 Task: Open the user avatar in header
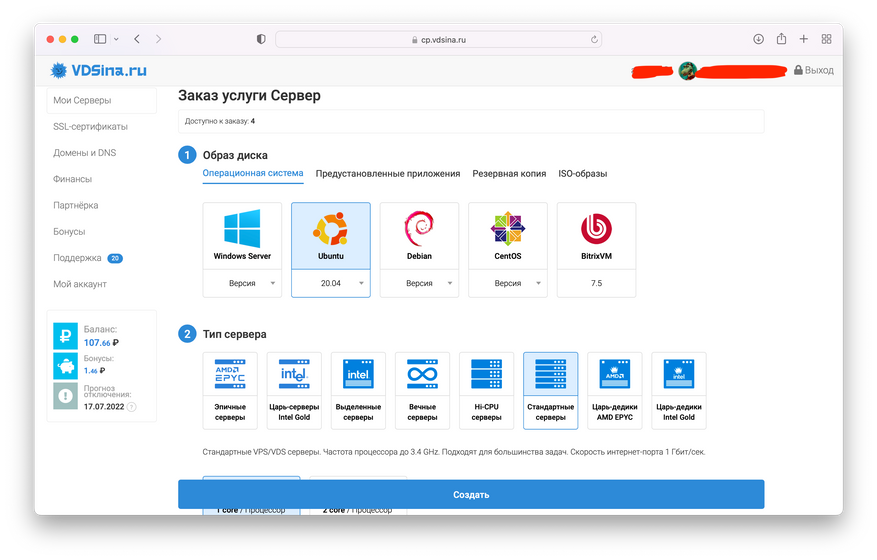point(687,70)
